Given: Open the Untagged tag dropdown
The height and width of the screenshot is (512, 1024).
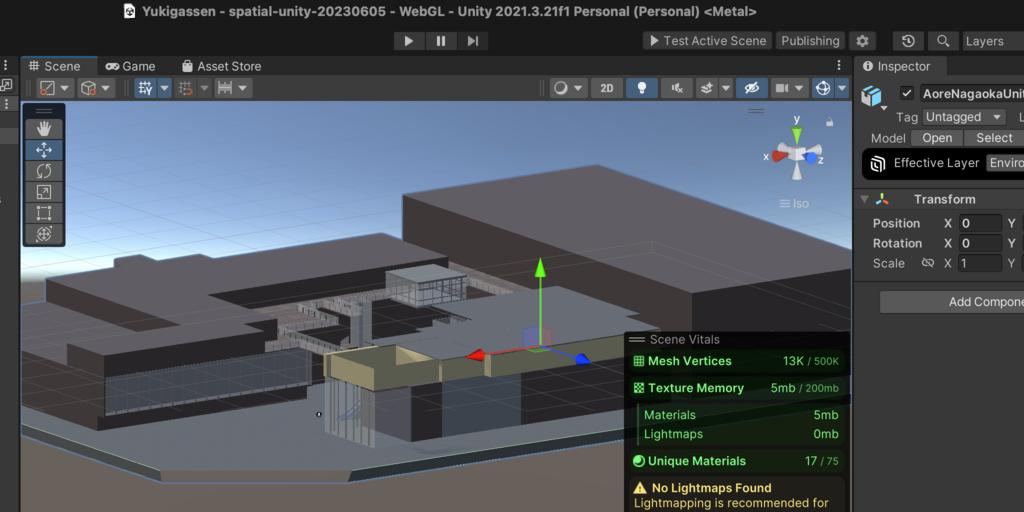Looking at the screenshot, I should click(964, 117).
